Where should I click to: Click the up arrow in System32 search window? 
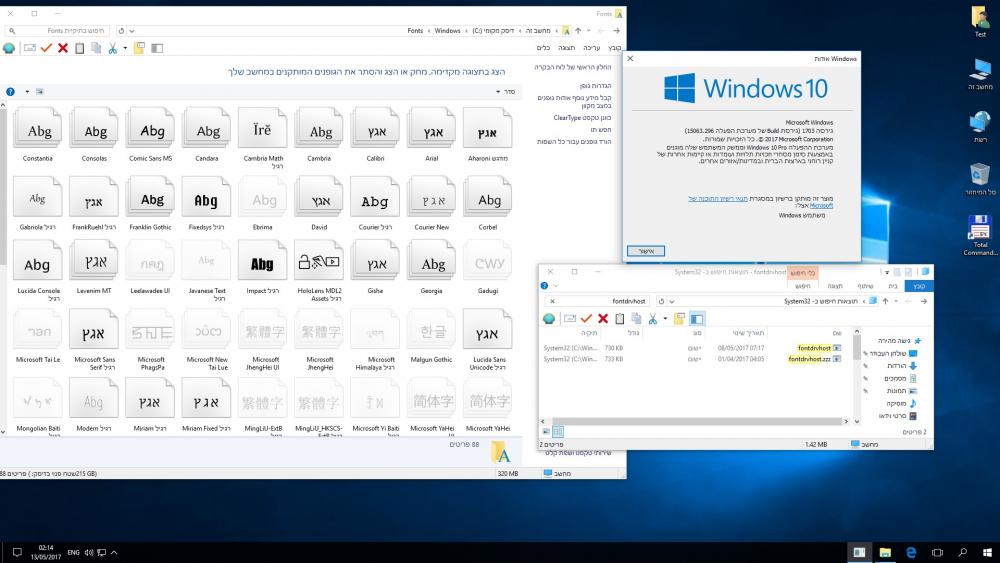(x=885, y=301)
